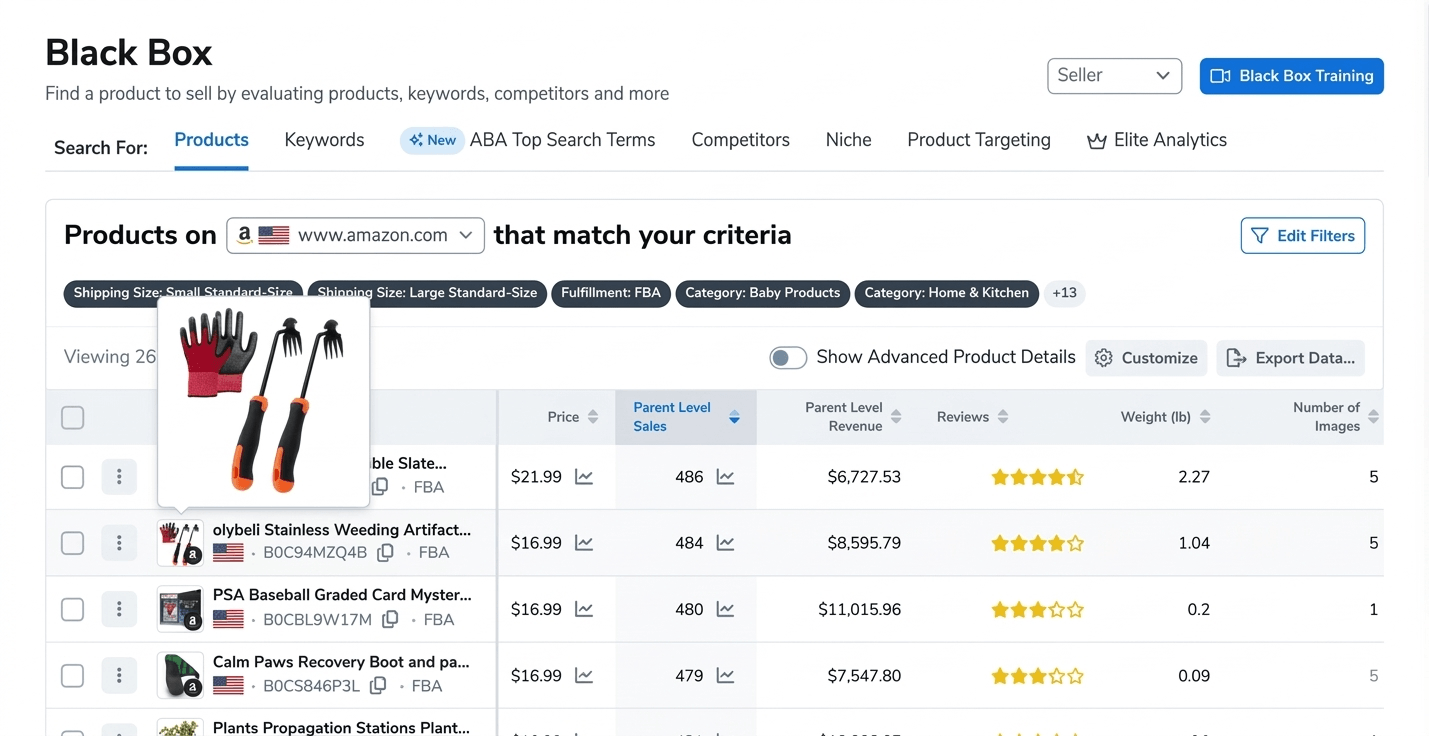This screenshot has height=736, width=1429.
Task: Click the Edit Filters button
Action: 1302,236
